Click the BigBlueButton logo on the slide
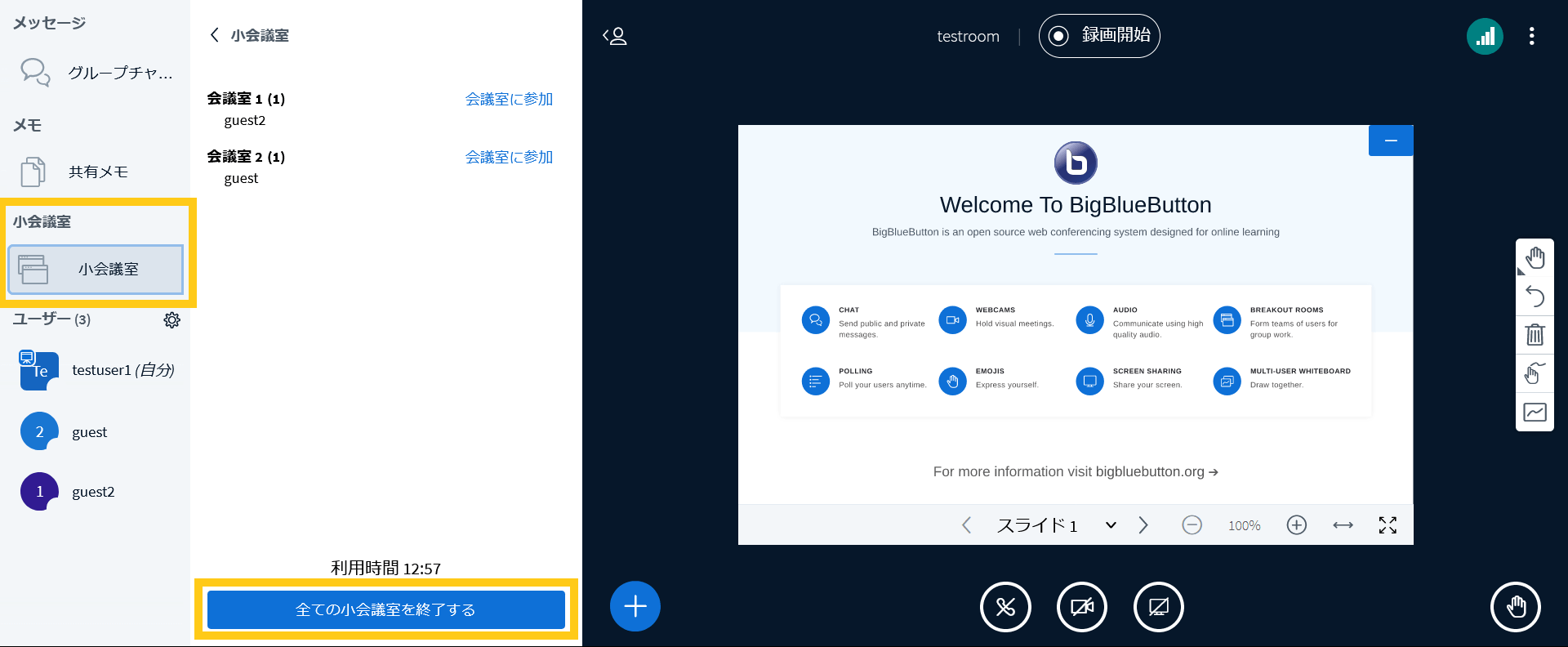Viewport: 1568px width, 647px height. coord(1076,163)
